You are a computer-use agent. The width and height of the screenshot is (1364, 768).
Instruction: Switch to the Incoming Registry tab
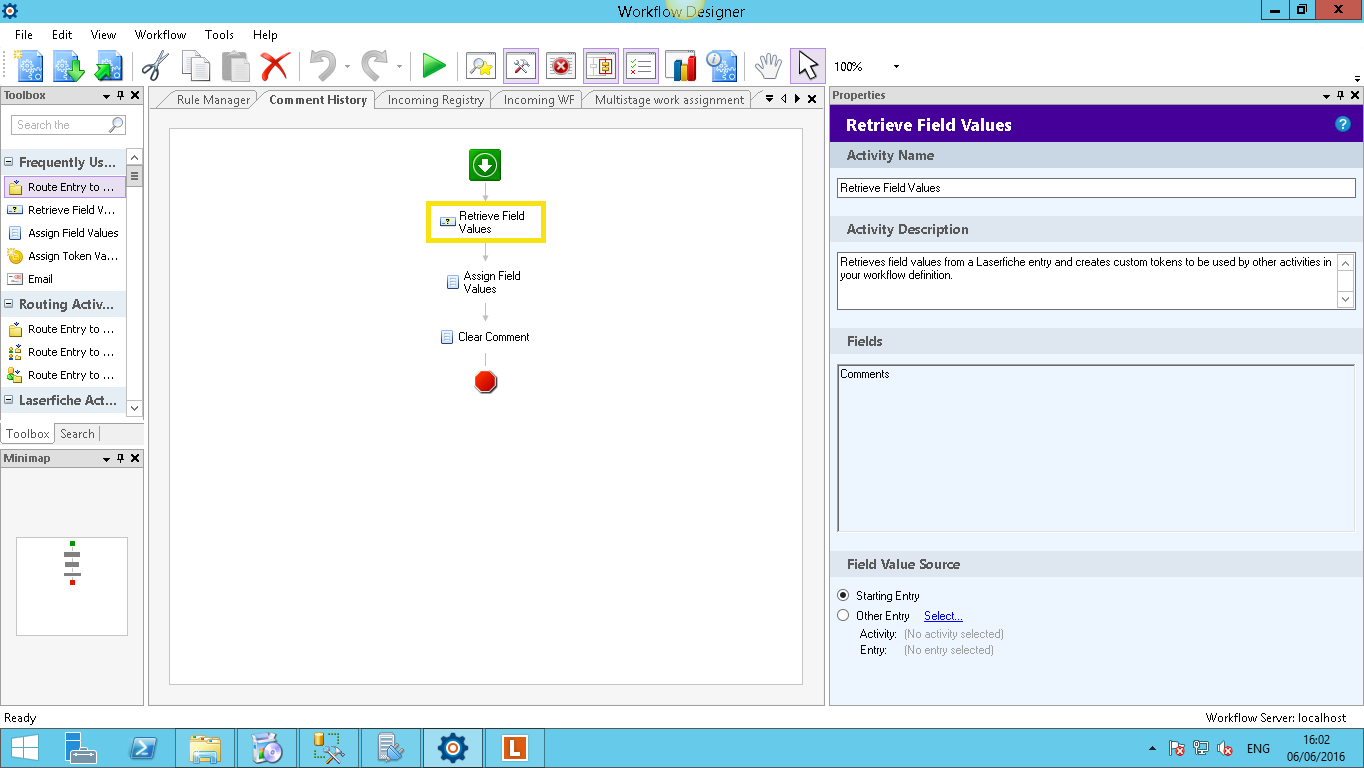(x=435, y=100)
